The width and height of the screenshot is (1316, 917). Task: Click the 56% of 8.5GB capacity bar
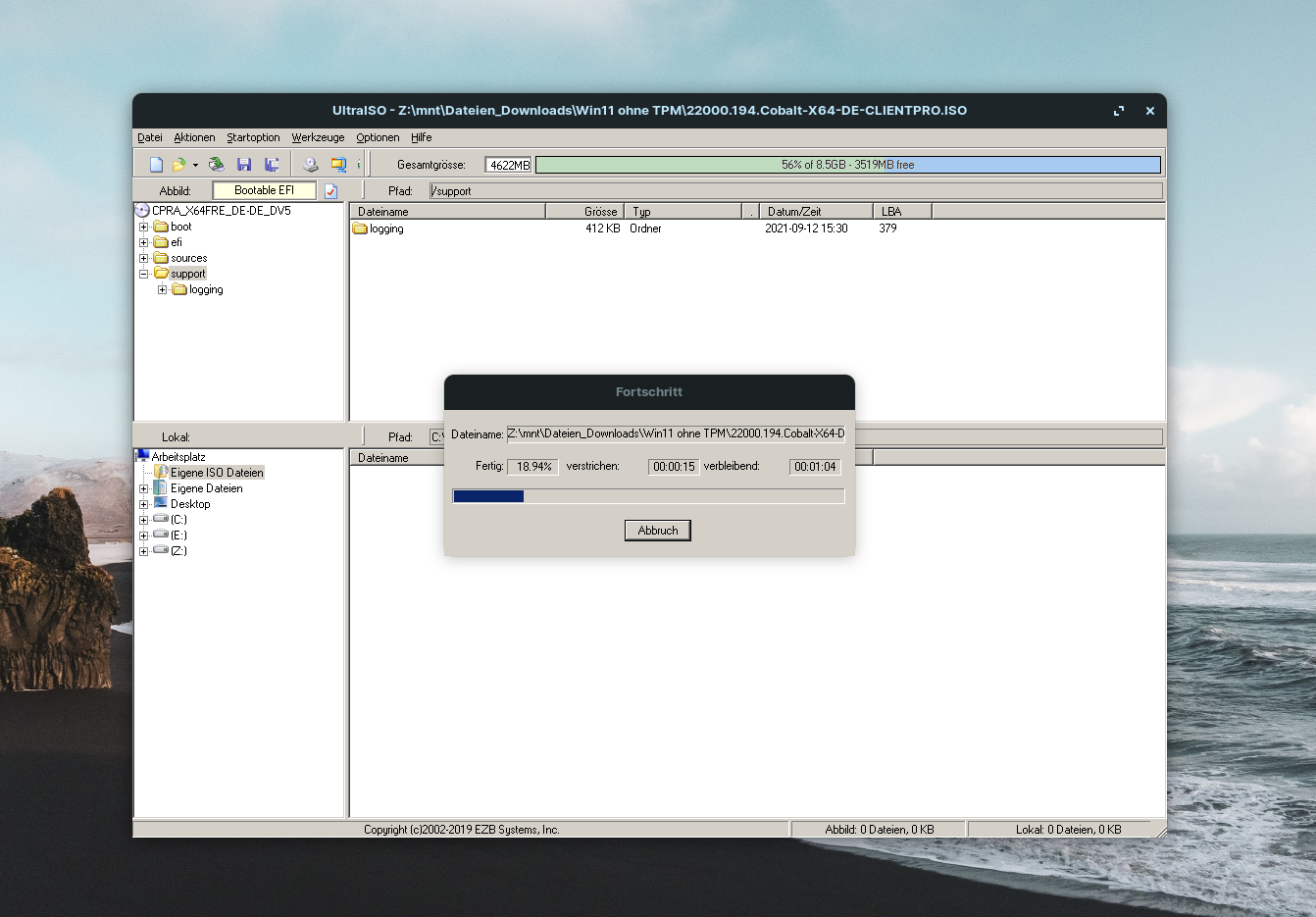coord(848,165)
